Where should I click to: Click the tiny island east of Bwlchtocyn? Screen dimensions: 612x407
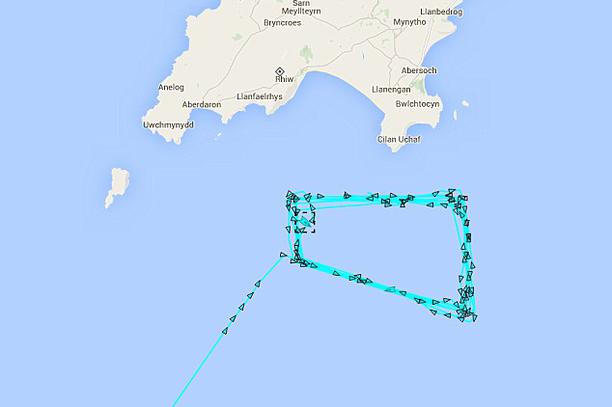point(465,103)
